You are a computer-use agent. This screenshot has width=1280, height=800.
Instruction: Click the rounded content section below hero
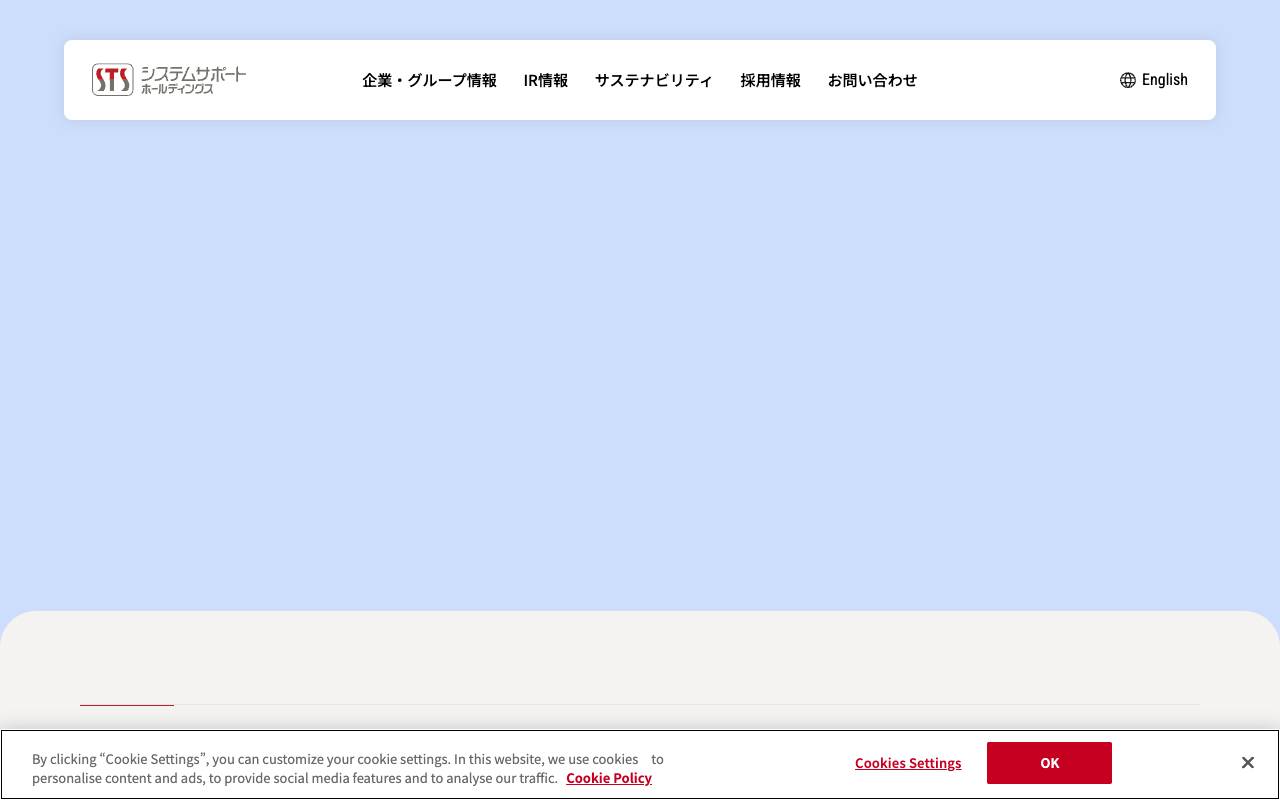(640, 660)
